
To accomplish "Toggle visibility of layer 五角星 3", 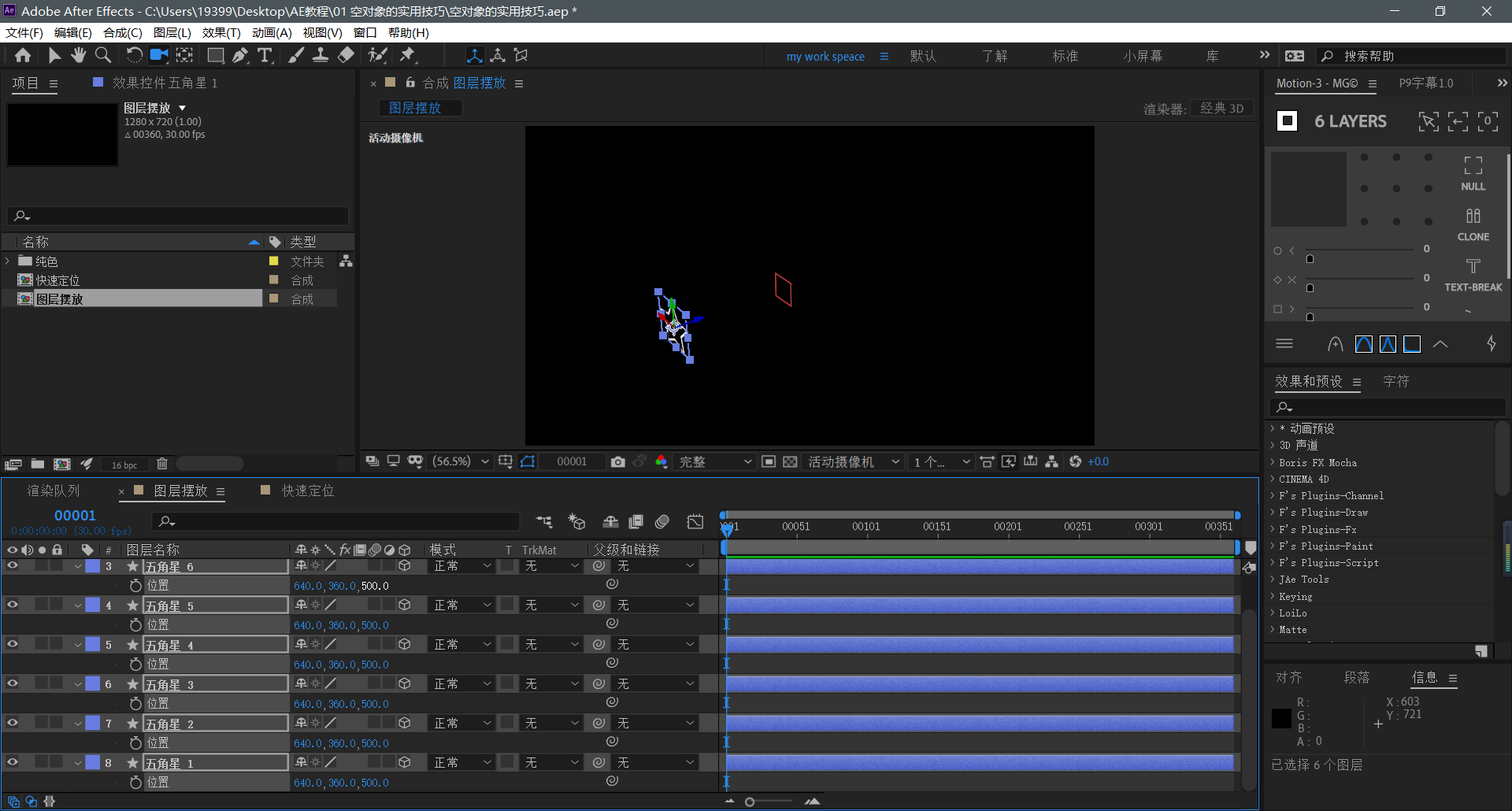I will (13, 683).
